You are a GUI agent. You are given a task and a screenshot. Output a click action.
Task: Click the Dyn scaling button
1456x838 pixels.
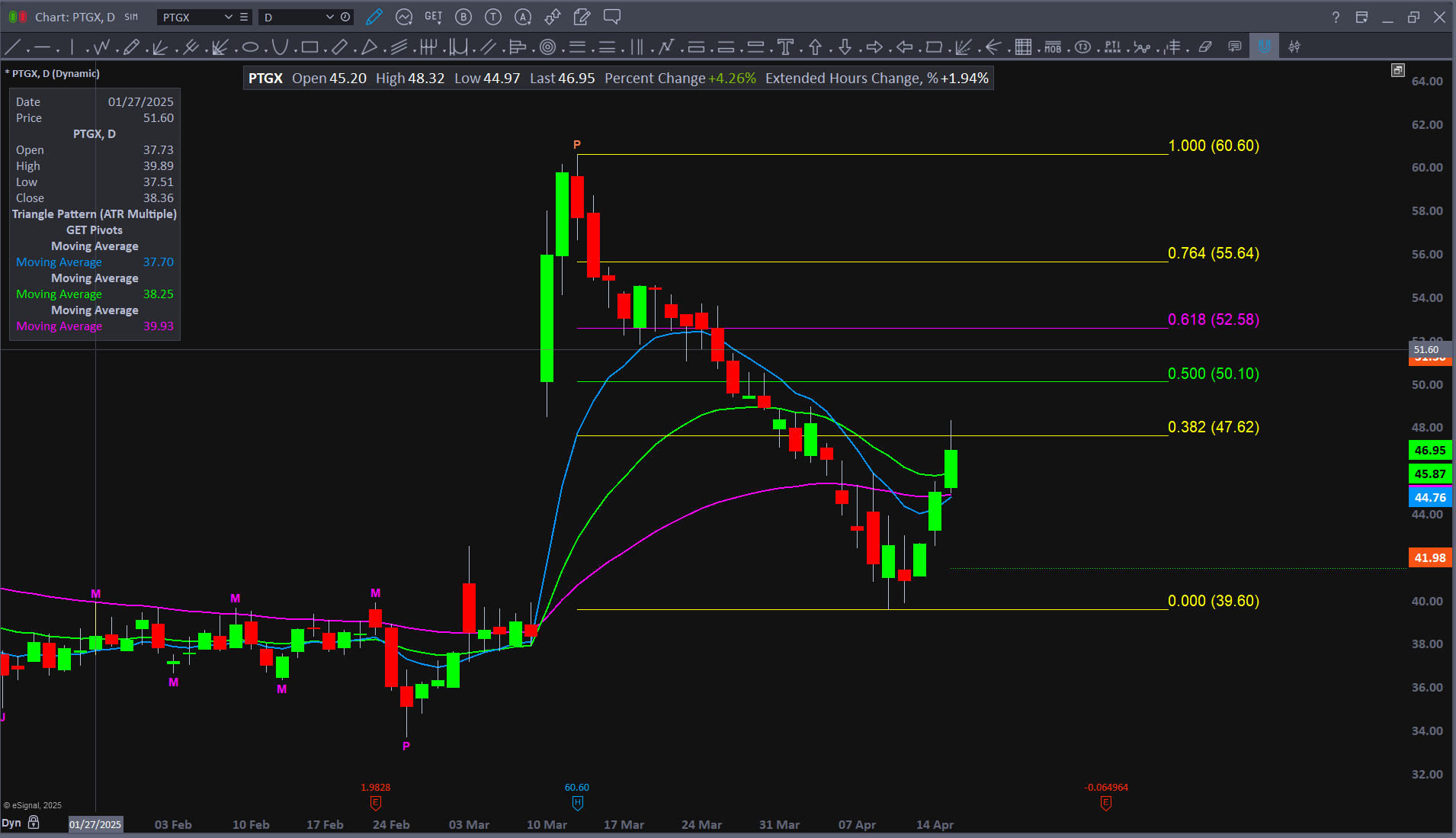tap(11, 823)
